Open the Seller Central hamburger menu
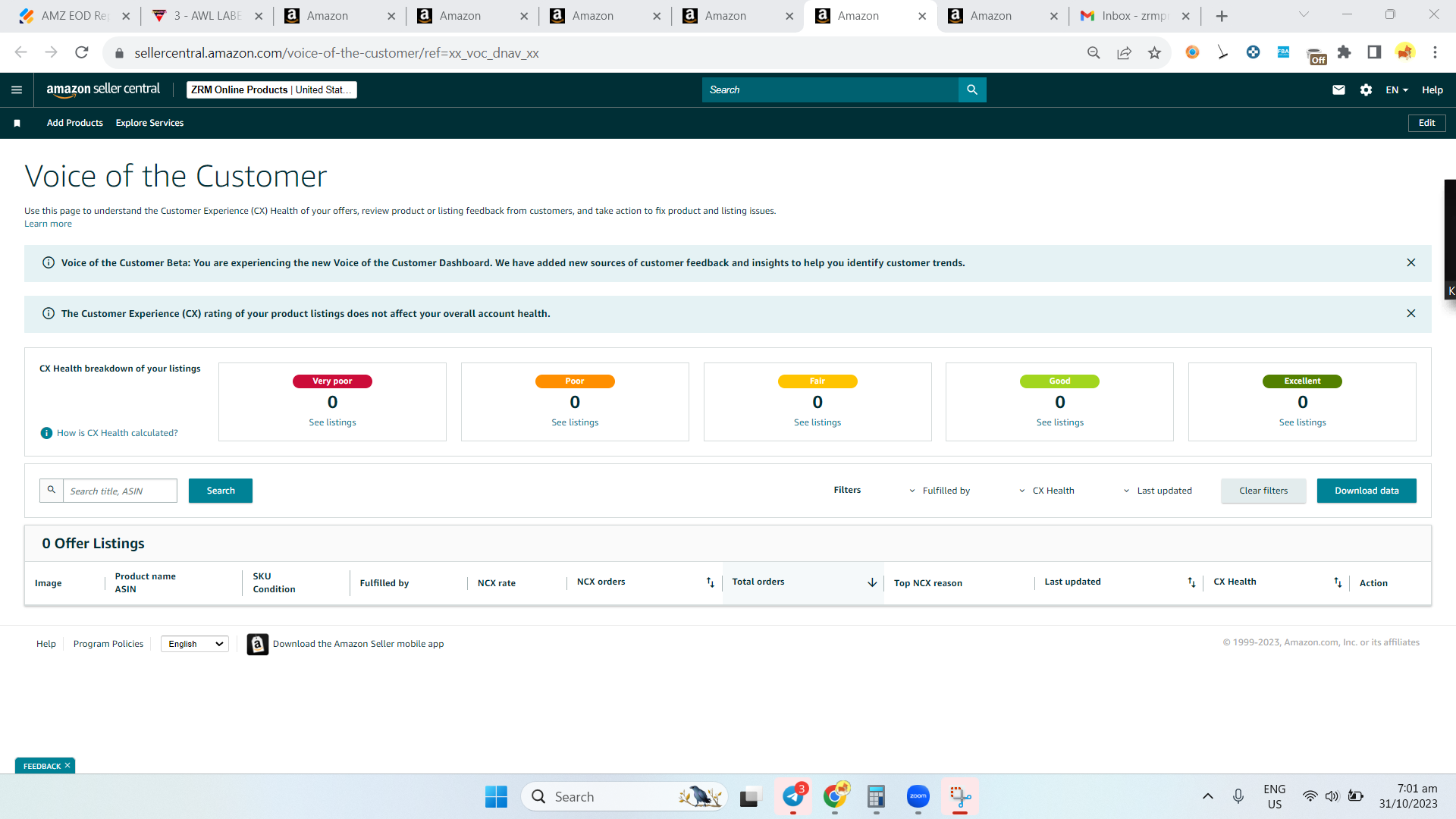1456x819 pixels. click(17, 90)
